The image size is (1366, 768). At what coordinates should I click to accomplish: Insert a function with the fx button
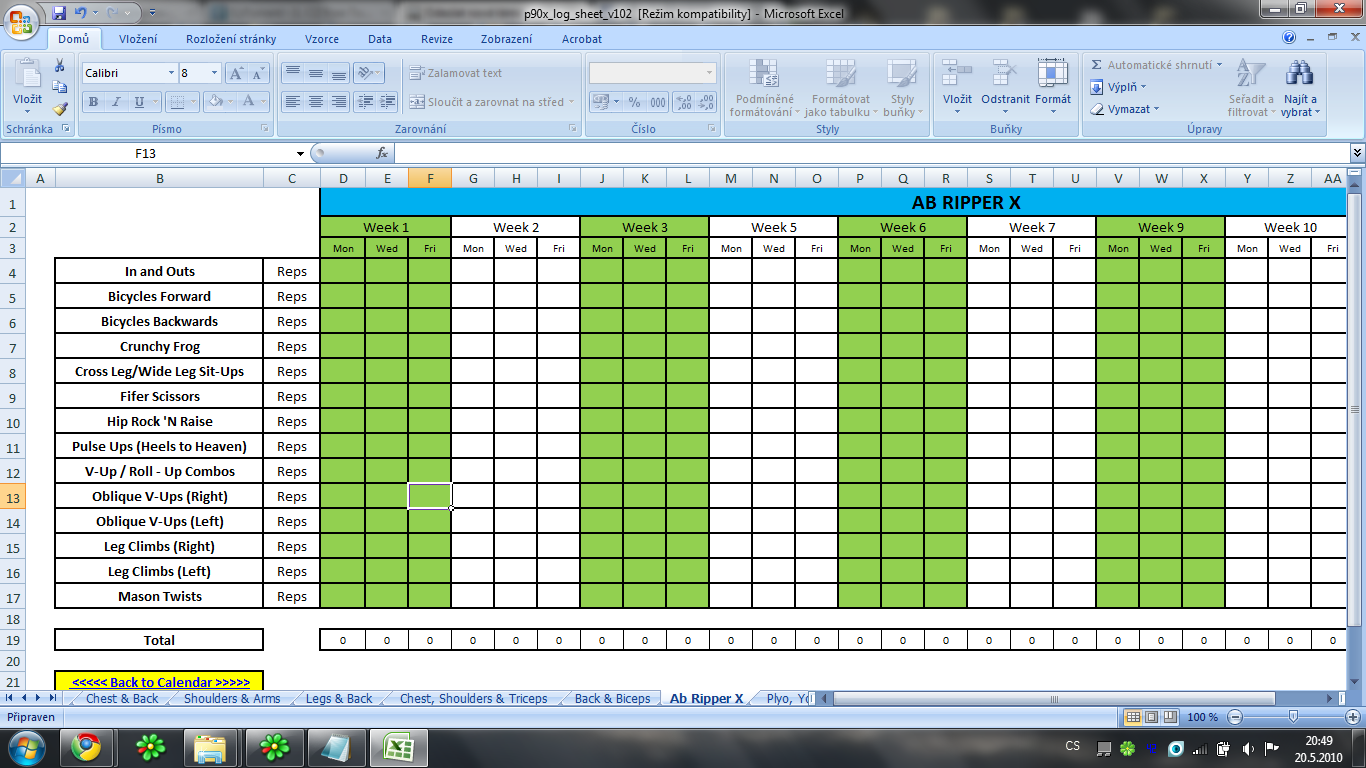[x=381, y=154]
